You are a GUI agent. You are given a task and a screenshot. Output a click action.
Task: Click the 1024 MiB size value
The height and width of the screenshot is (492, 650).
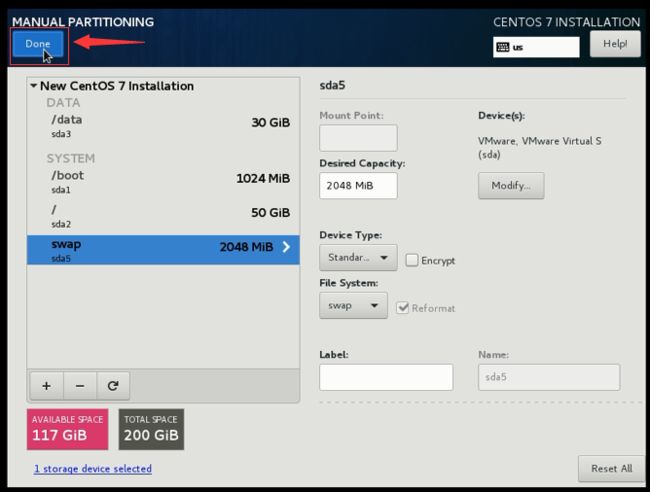click(263, 179)
